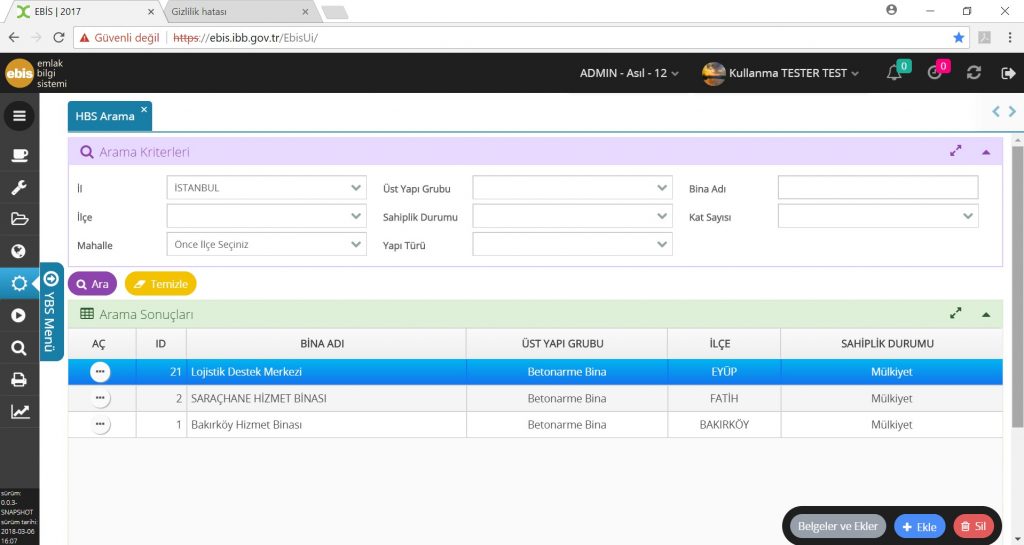Click the logout icon in header
The height and width of the screenshot is (545, 1024).
click(1008, 73)
